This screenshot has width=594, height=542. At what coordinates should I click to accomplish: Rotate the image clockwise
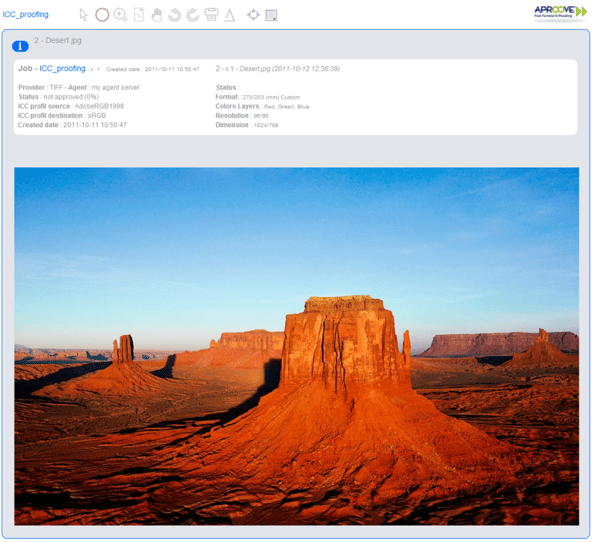[193, 15]
